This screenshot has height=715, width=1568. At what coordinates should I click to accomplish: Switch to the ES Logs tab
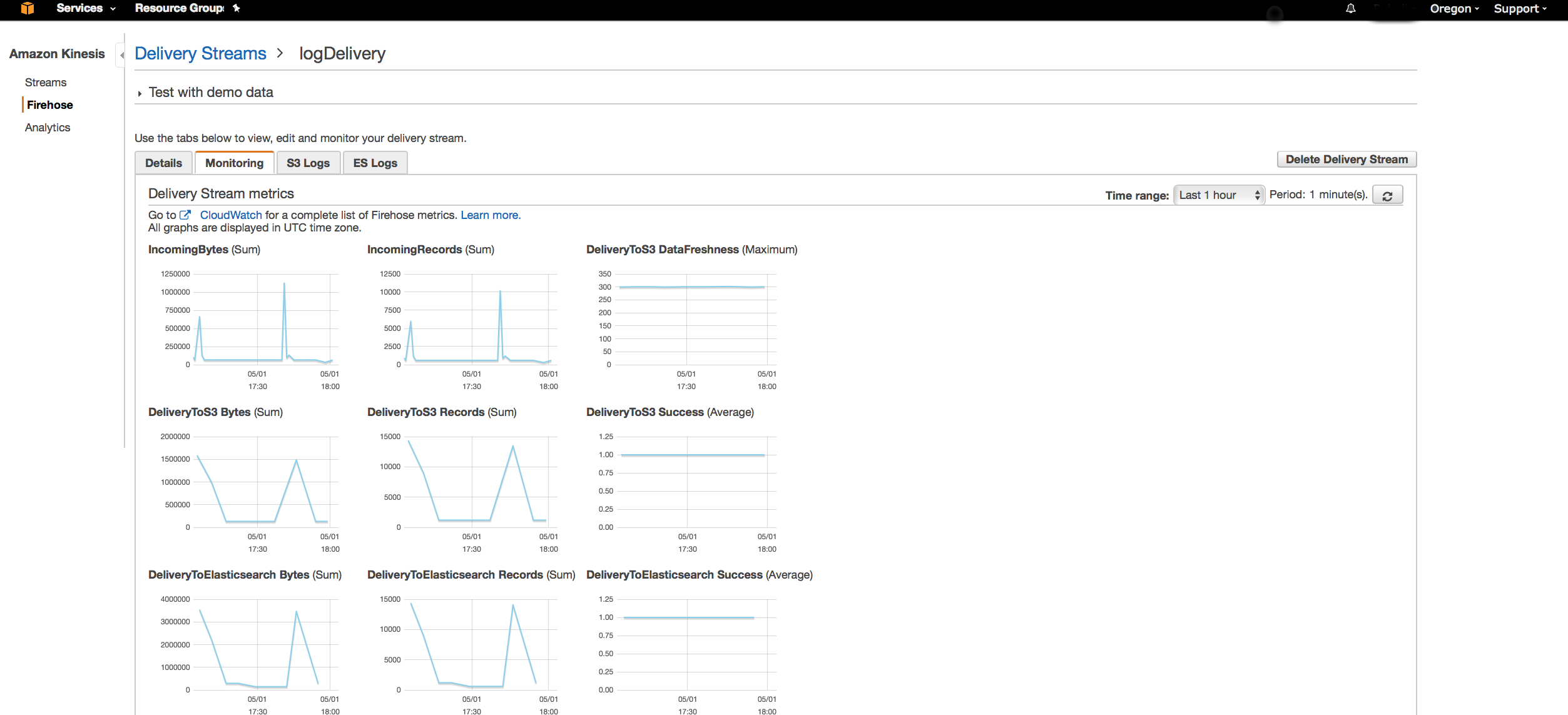click(375, 163)
